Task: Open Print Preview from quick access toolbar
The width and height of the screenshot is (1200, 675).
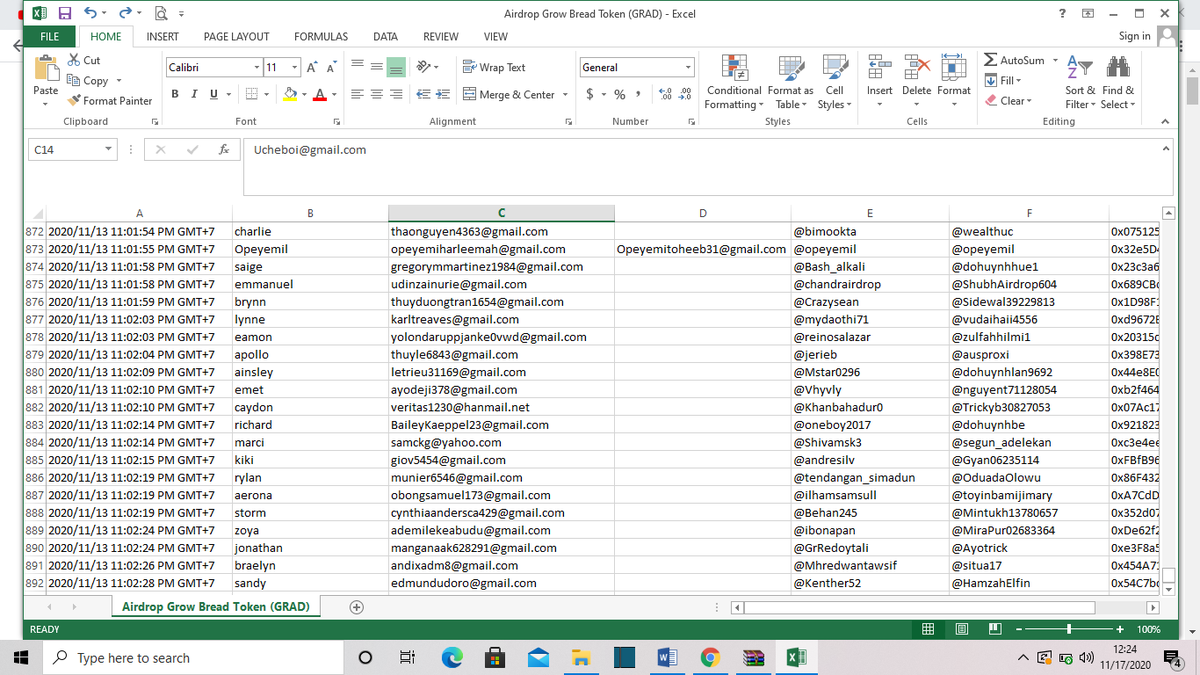Action: pyautogui.click(x=163, y=14)
